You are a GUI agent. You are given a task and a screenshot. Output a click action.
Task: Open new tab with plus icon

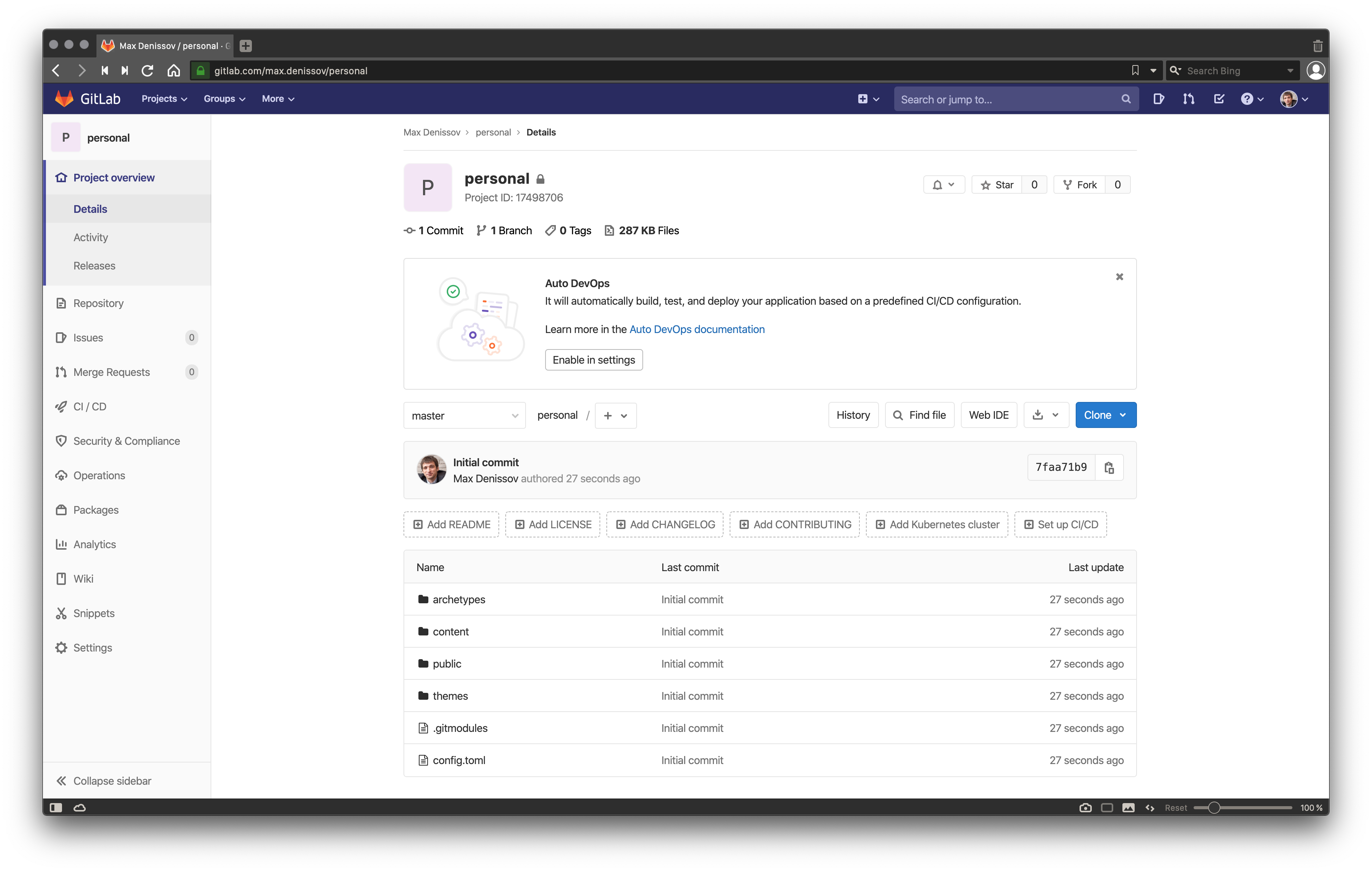coord(245,46)
